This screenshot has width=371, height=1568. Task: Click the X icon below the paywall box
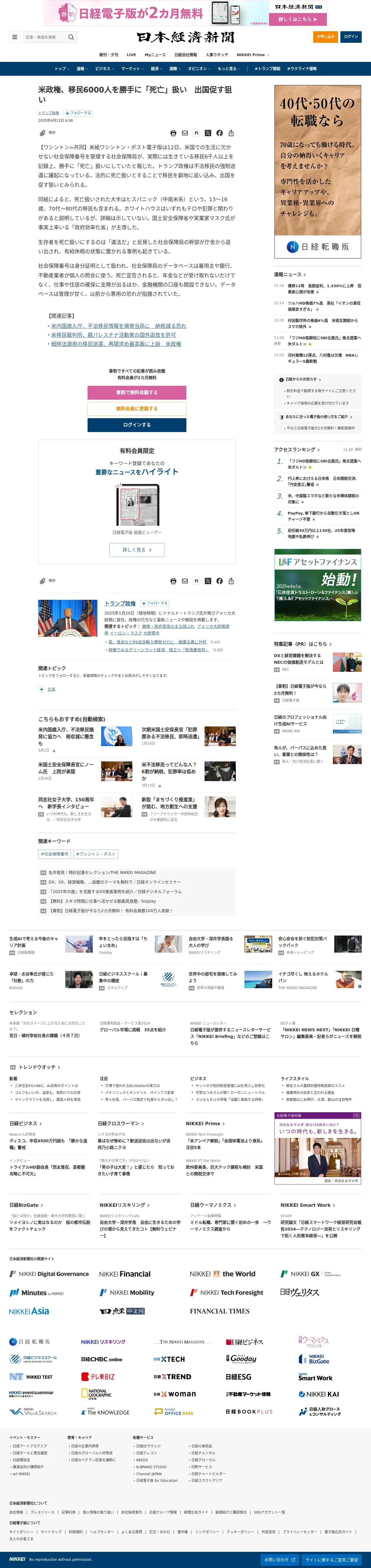[208, 581]
